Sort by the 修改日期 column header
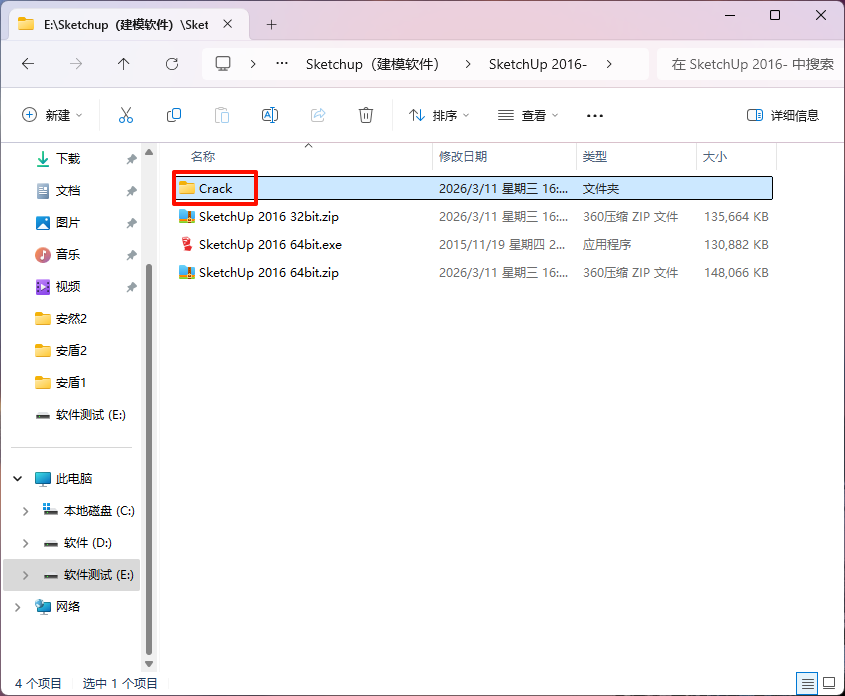Viewport: 845px width, 696px height. pyautogui.click(x=462, y=157)
